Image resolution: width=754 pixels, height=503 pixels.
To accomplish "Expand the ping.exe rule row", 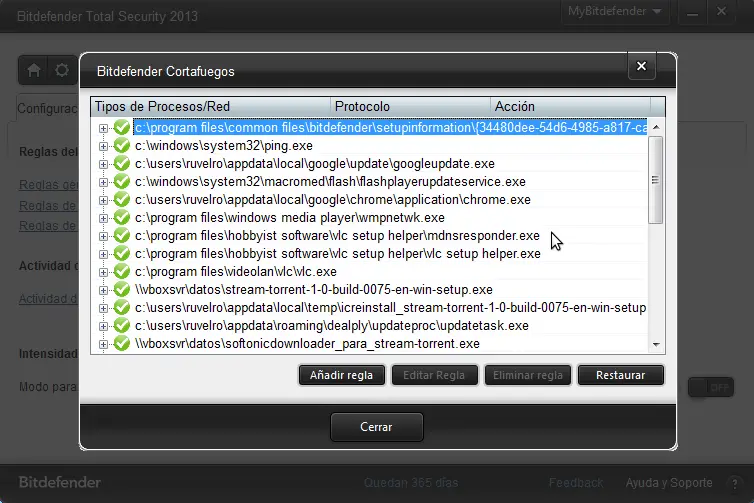I will pyautogui.click(x=103, y=146).
